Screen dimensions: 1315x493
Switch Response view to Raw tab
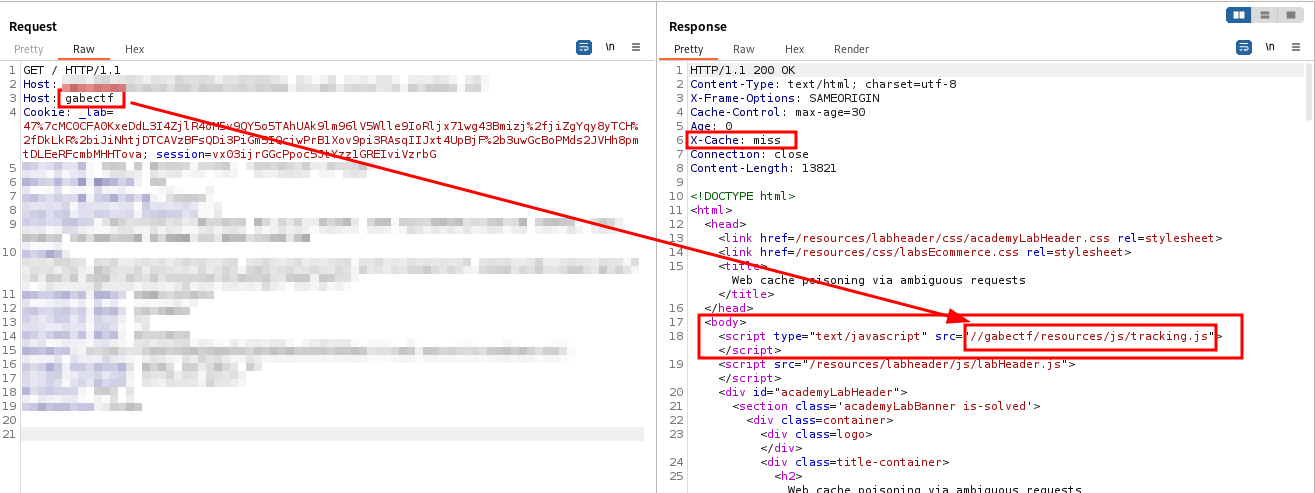pos(744,49)
